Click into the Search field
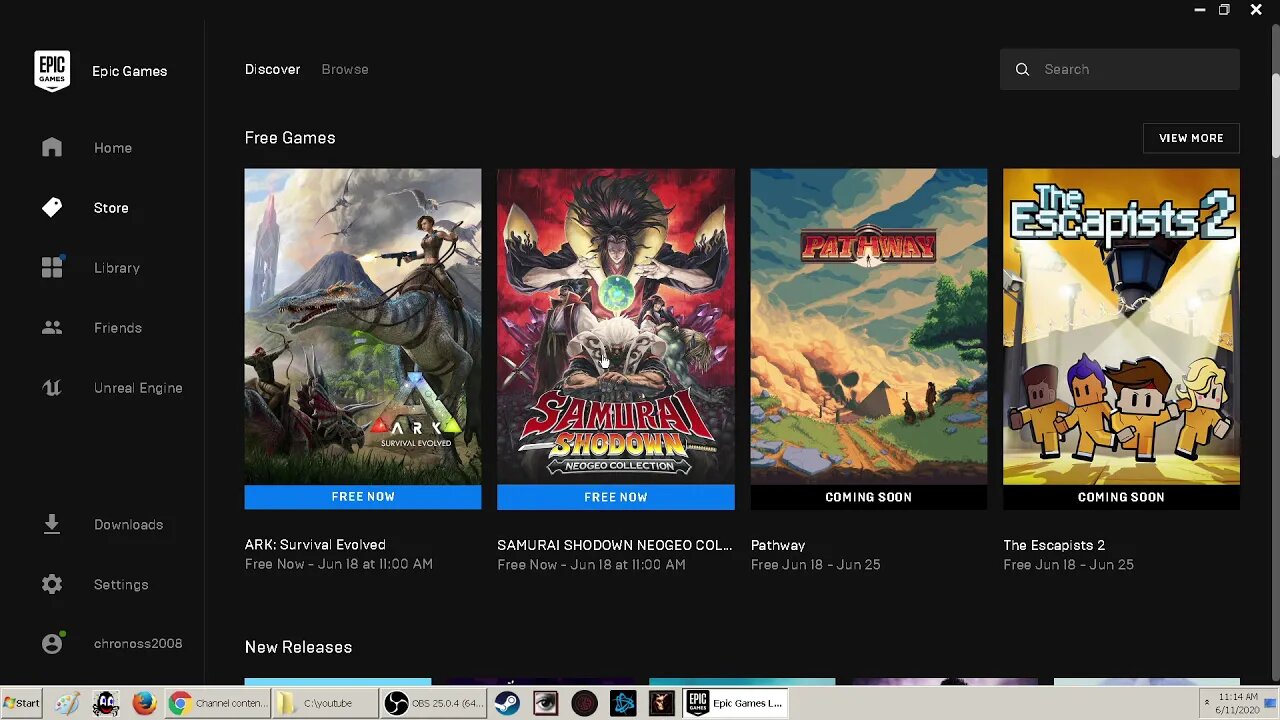This screenshot has width=1280, height=720. coord(1120,69)
